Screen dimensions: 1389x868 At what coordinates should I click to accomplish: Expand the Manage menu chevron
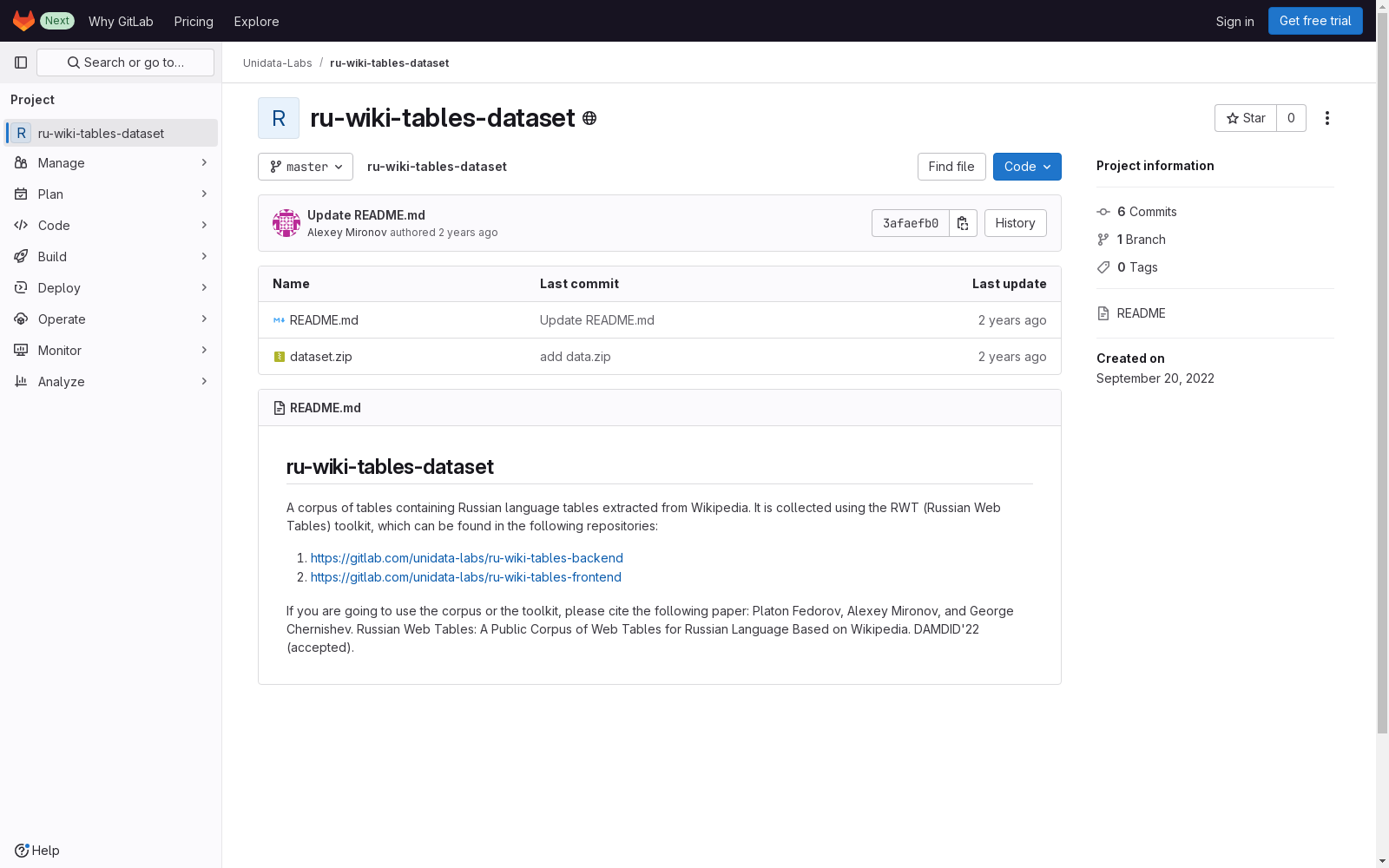pyautogui.click(x=204, y=163)
